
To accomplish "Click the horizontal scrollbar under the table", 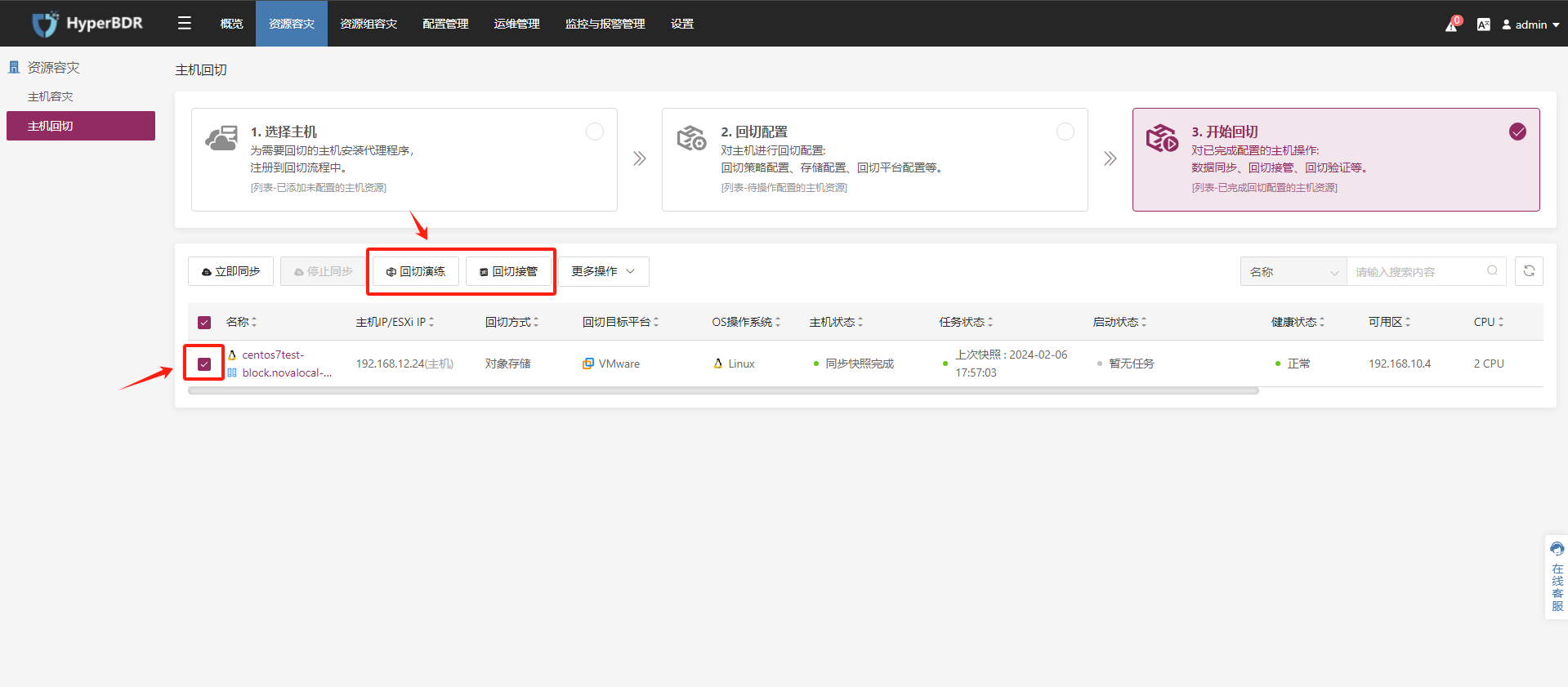I will point(723,391).
